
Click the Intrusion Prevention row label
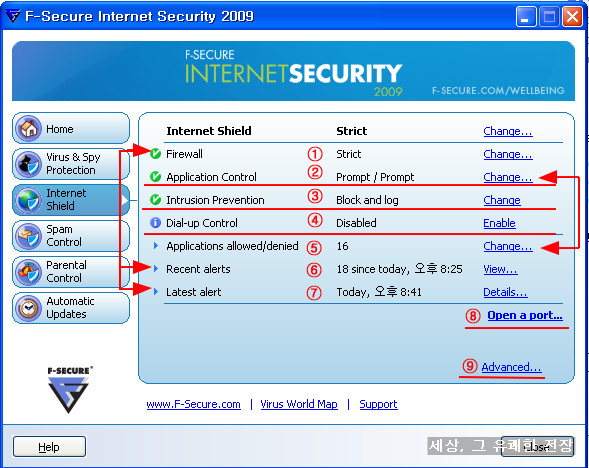pyautogui.click(x=215, y=200)
